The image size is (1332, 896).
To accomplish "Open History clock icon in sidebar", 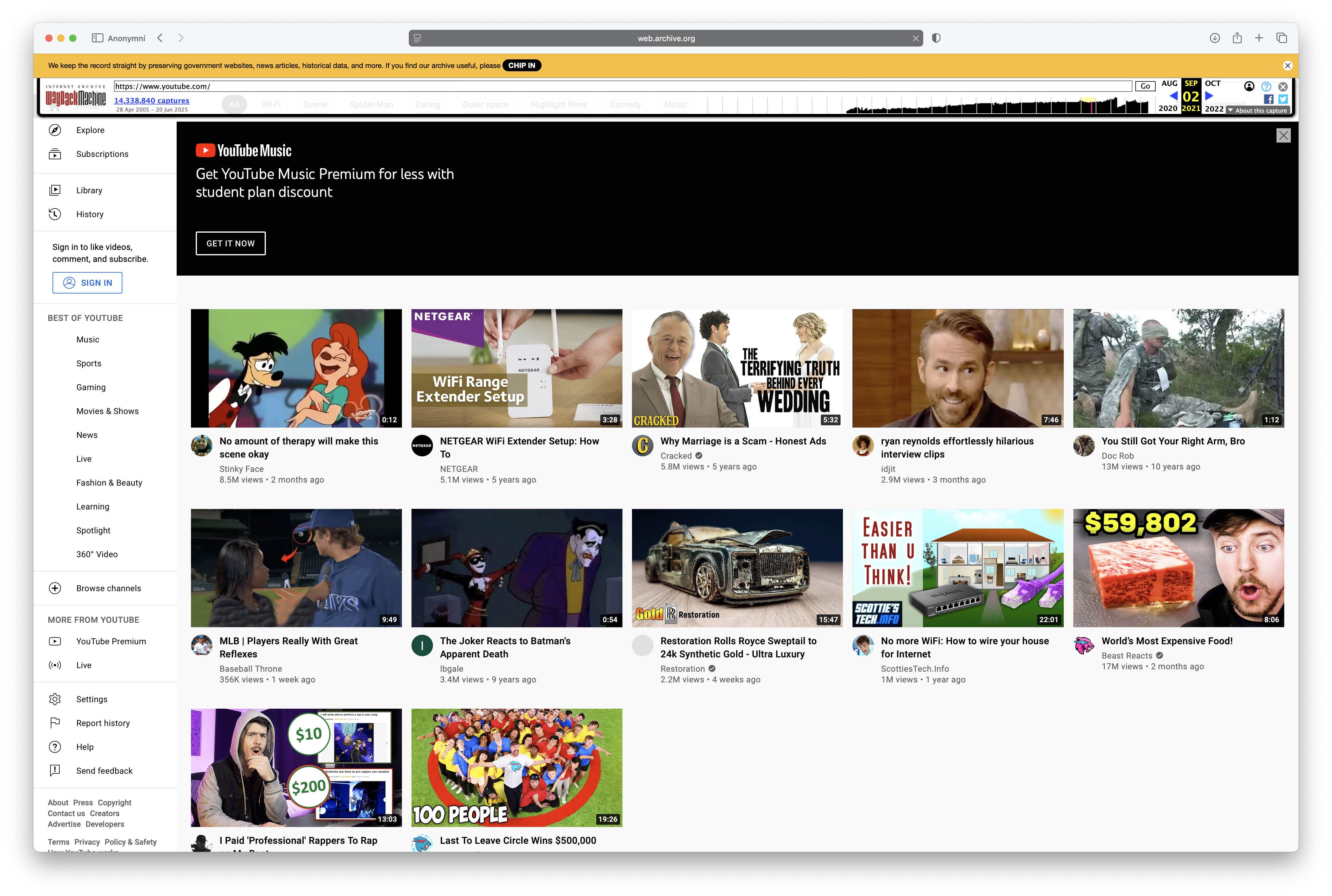I will (55, 214).
